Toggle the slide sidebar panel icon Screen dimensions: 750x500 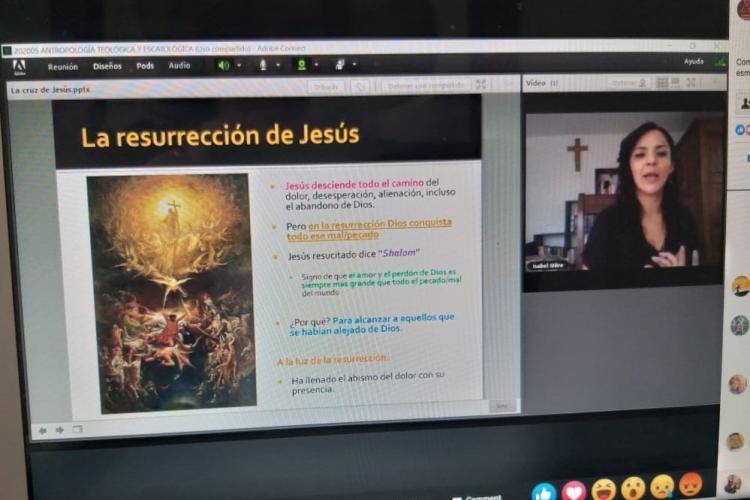[77, 430]
